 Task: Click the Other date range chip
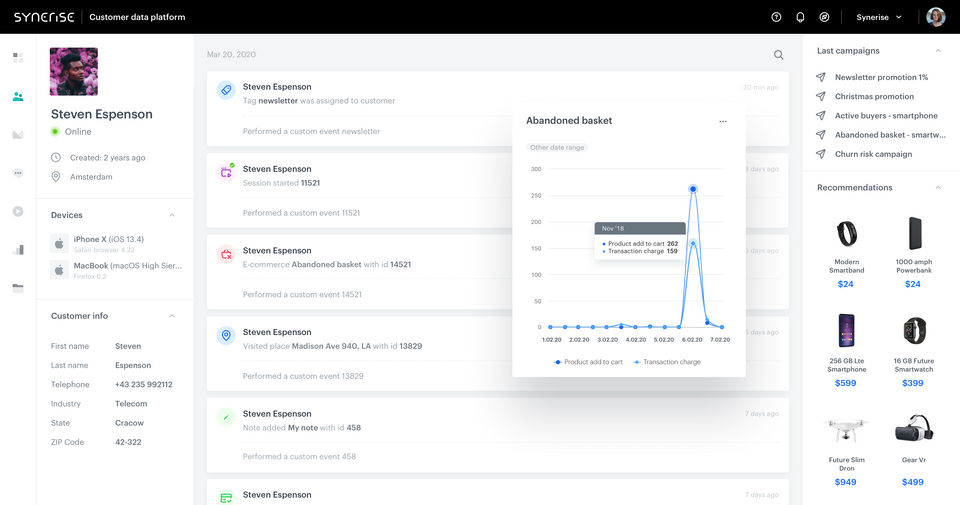coord(557,148)
